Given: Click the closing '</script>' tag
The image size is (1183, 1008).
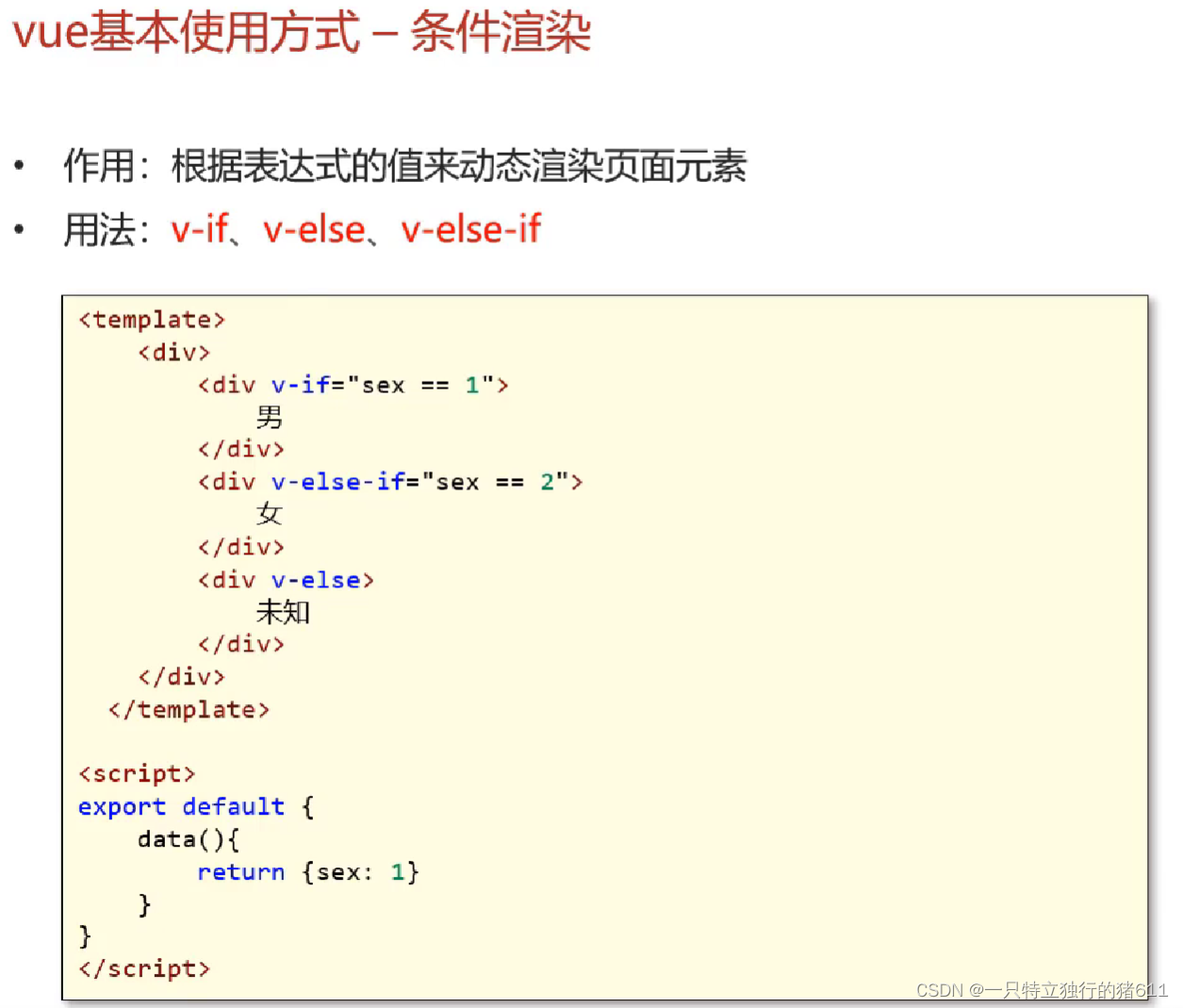Looking at the screenshot, I should click(144, 968).
